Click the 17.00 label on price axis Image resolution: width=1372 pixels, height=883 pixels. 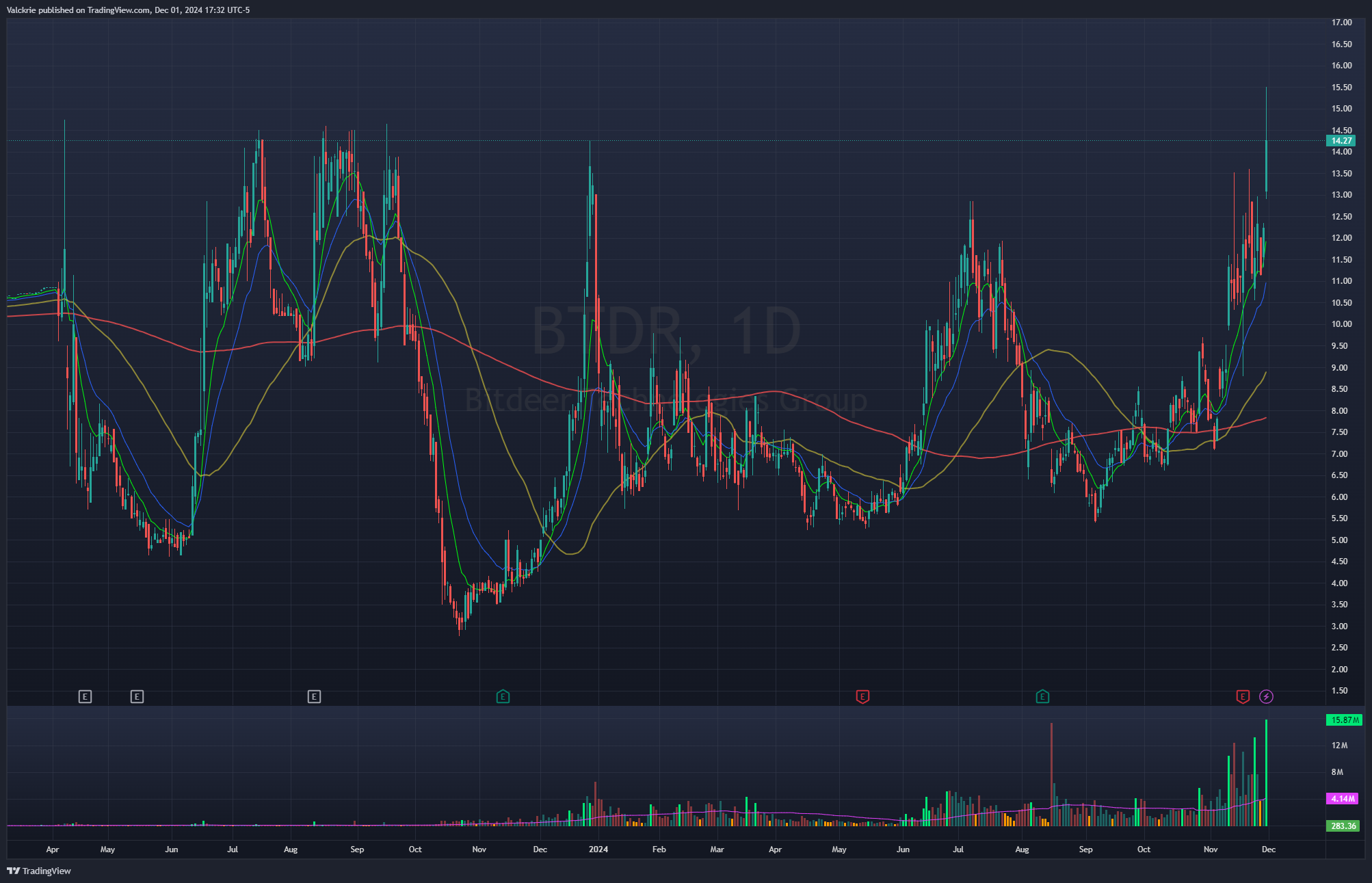click(x=1341, y=23)
